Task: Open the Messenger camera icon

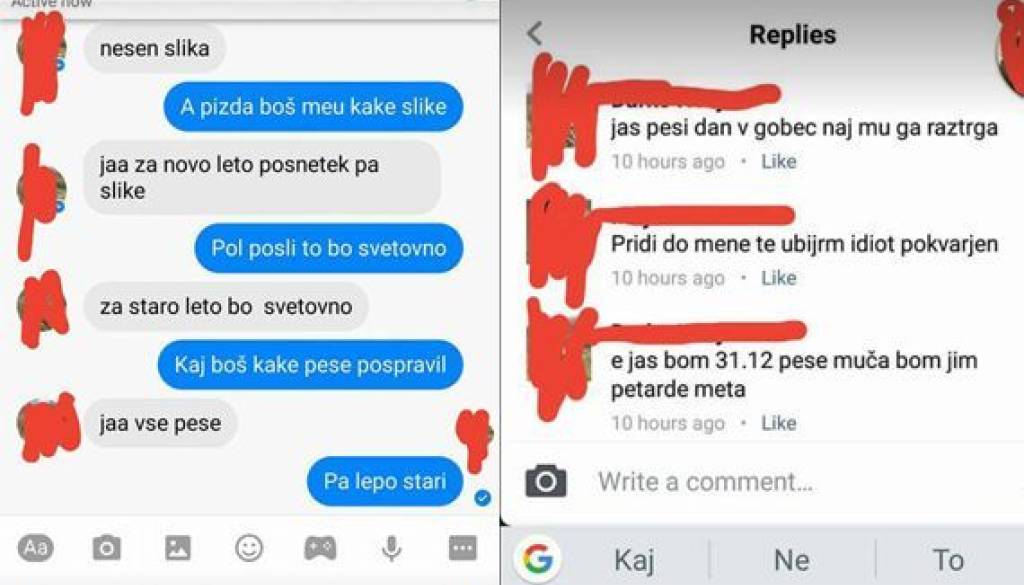Action: [x=106, y=548]
